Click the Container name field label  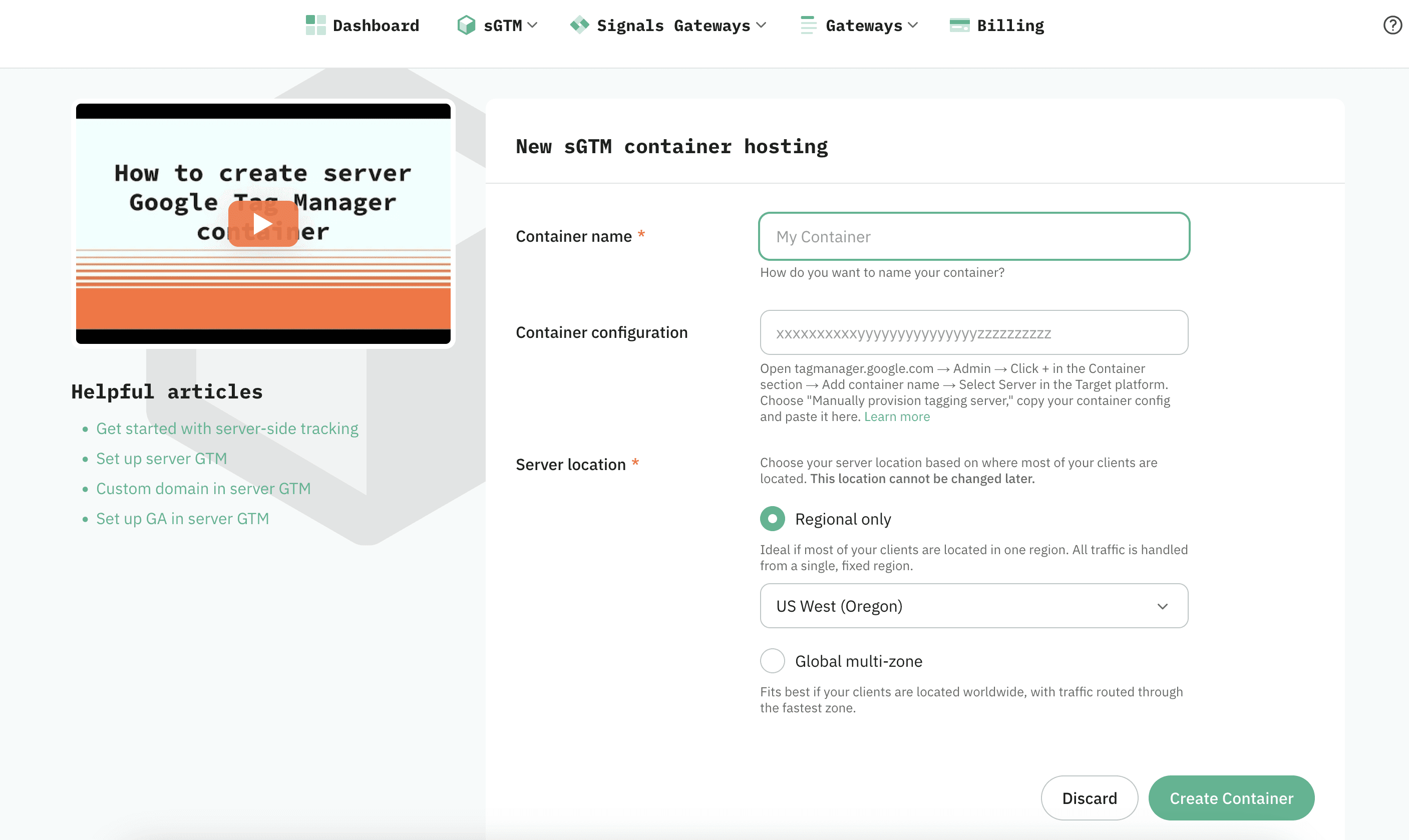coord(573,236)
